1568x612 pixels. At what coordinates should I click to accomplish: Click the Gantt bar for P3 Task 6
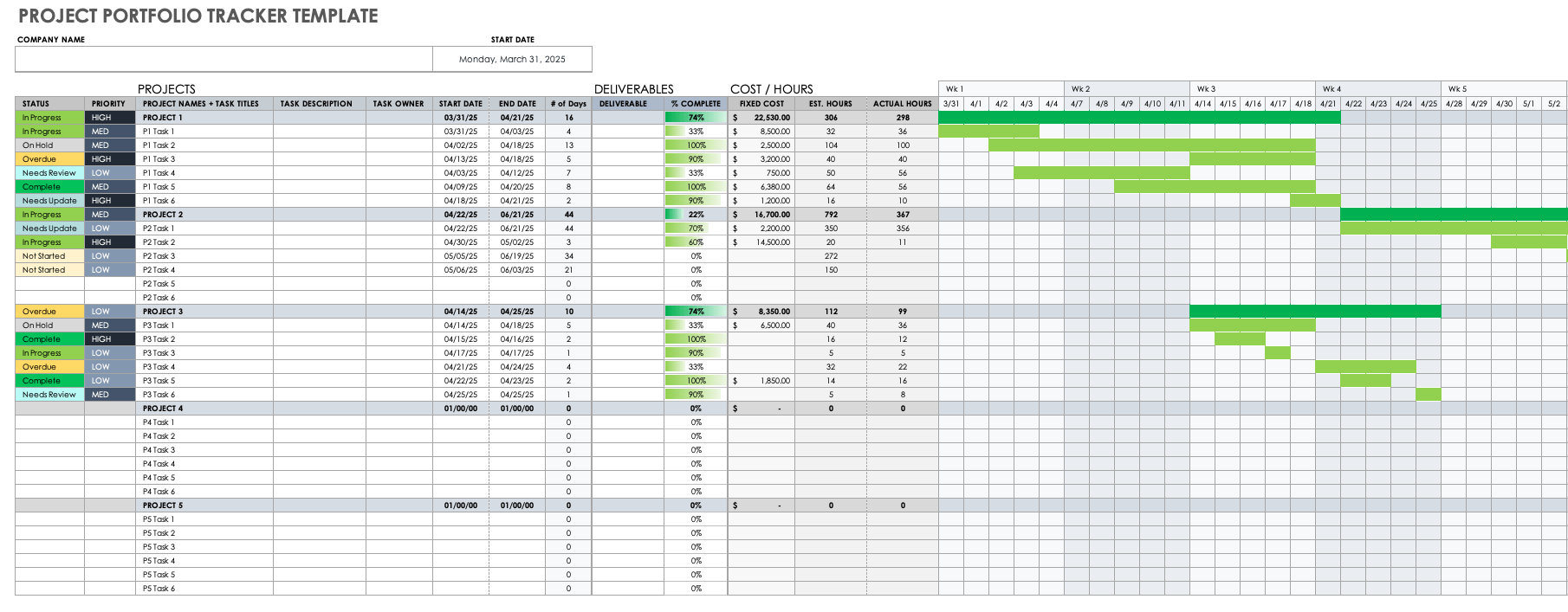pos(1429,395)
